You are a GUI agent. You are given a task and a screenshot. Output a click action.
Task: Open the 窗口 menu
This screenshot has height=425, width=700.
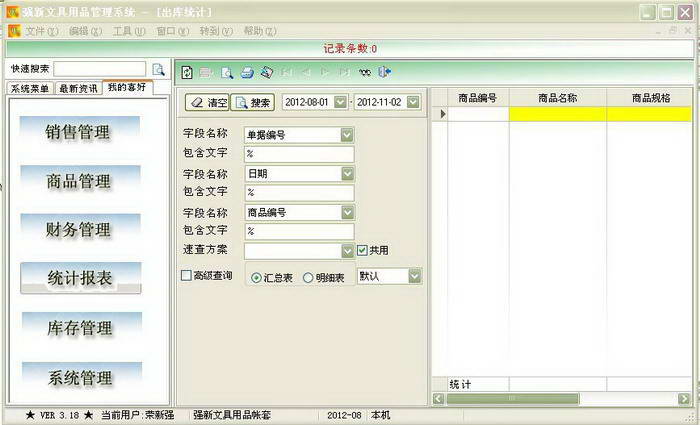coord(172,31)
